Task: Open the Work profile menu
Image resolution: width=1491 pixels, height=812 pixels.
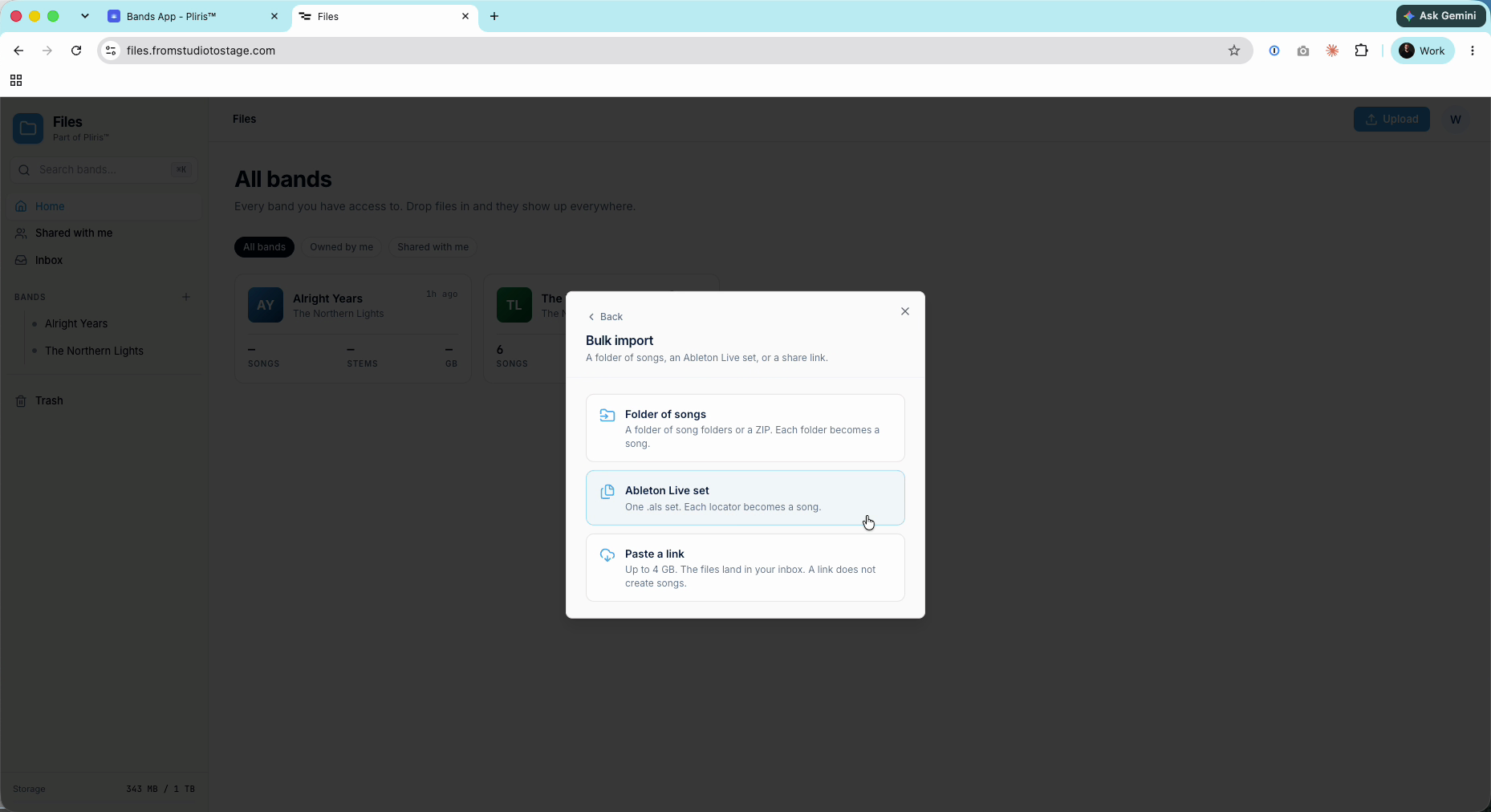Action: click(1423, 51)
